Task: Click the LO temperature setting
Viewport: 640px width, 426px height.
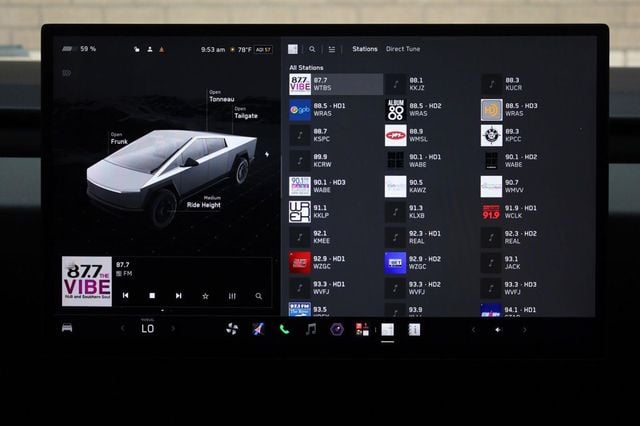Action: point(147,329)
